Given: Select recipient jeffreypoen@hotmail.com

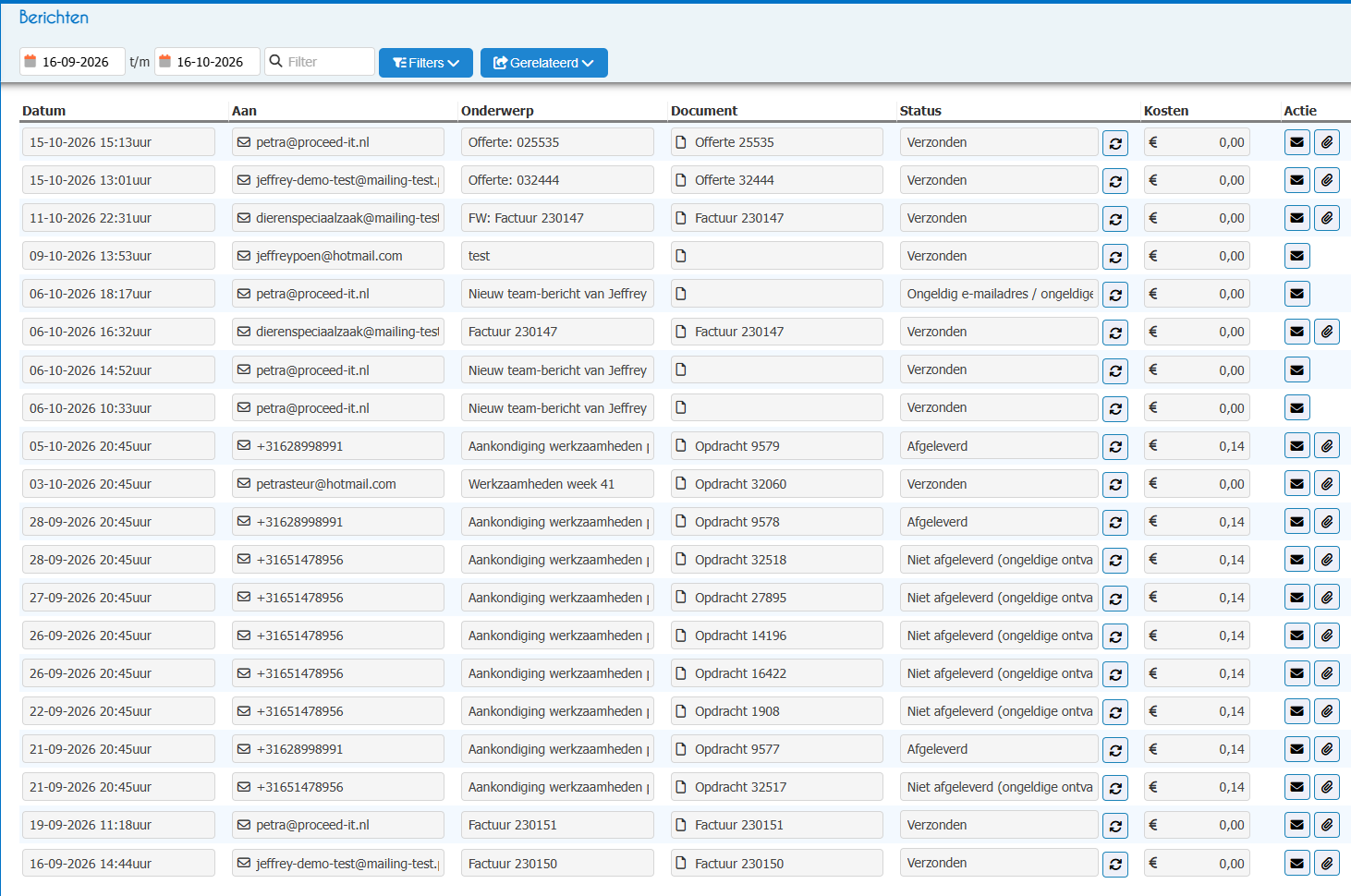Looking at the screenshot, I should (x=338, y=256).
